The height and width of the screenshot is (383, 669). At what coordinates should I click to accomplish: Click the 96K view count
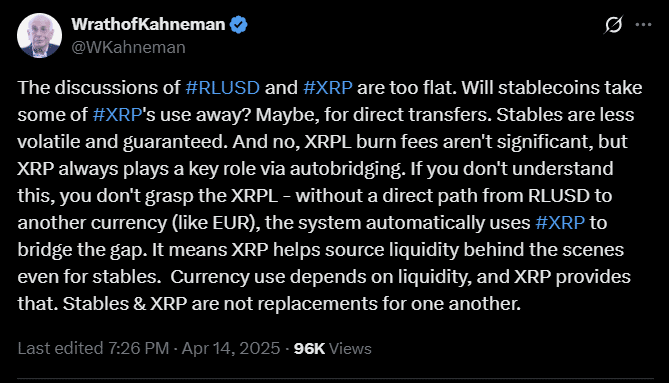[x=309, y=349]
